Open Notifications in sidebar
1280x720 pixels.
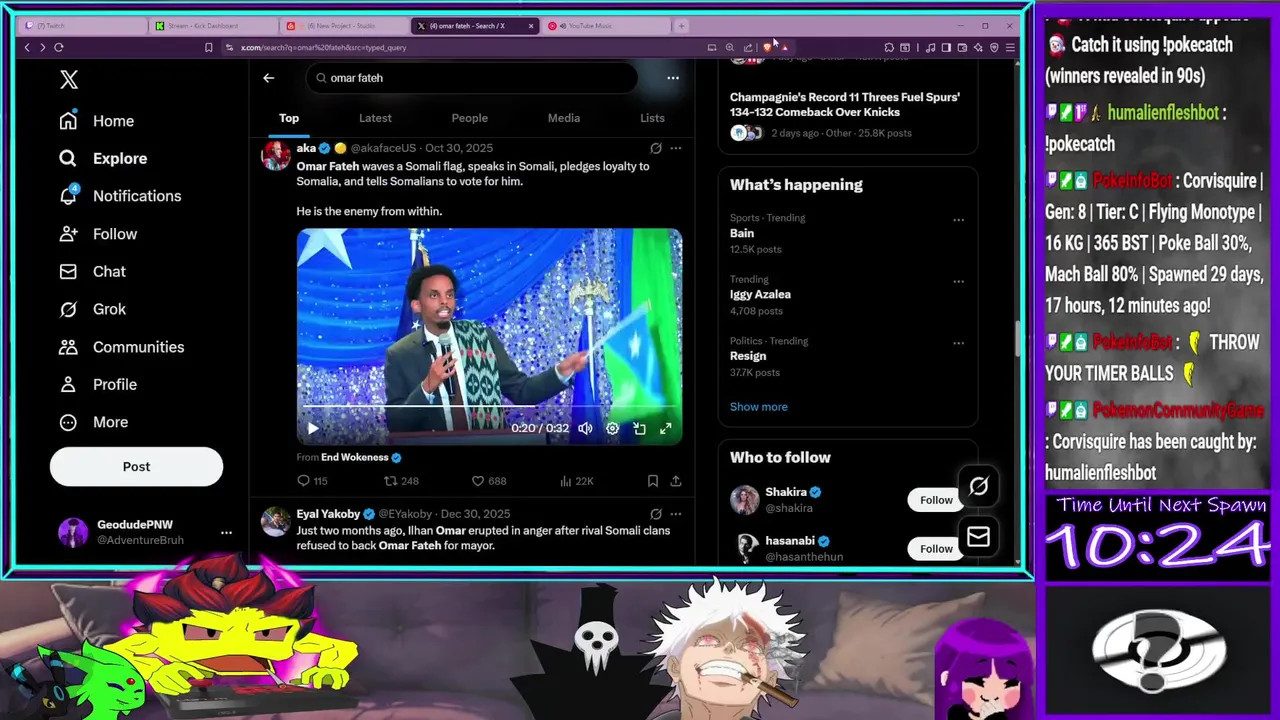[x=120, y=196]
